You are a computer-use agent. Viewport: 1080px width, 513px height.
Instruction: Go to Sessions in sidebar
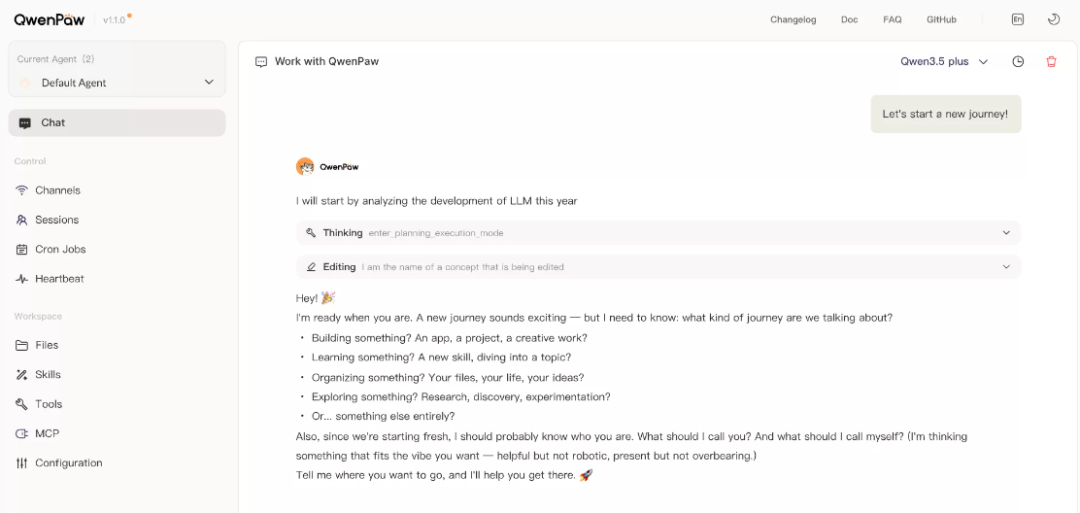56,220
